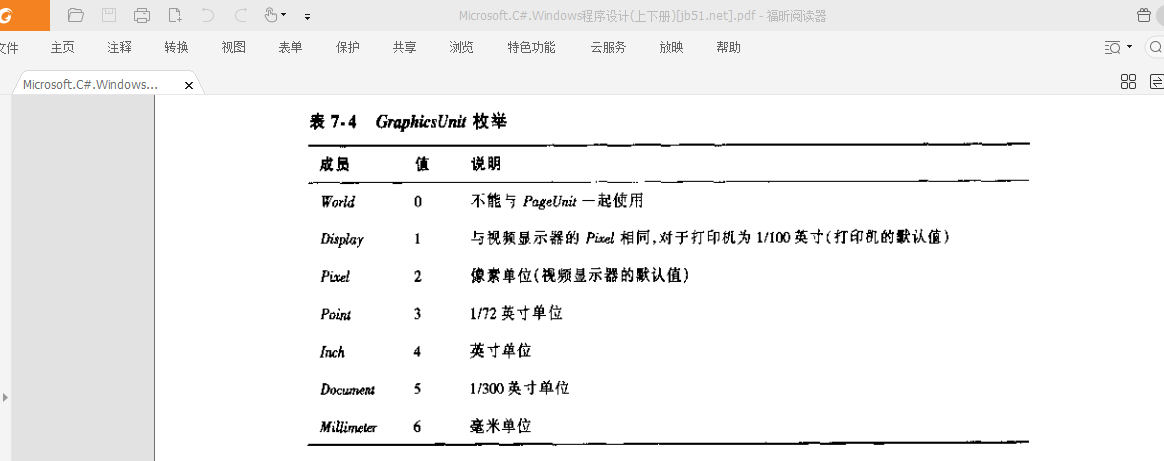Image resolution: width=1164 pixels, height=461 pixels.
Task: Click the Redo arrow icon
Action: pyautogui.click(x=241, y=15)
